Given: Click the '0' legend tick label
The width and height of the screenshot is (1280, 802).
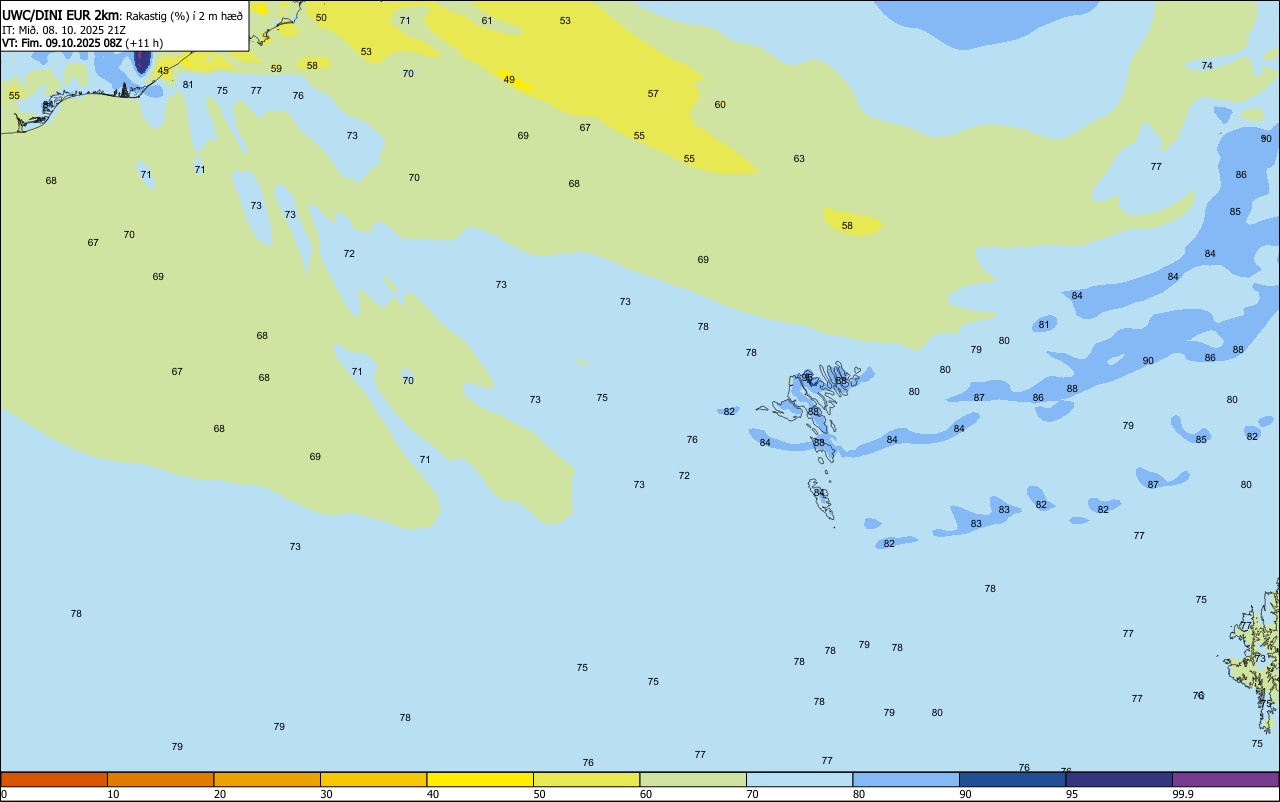Looking at the screenshot, I should (4, 794).
